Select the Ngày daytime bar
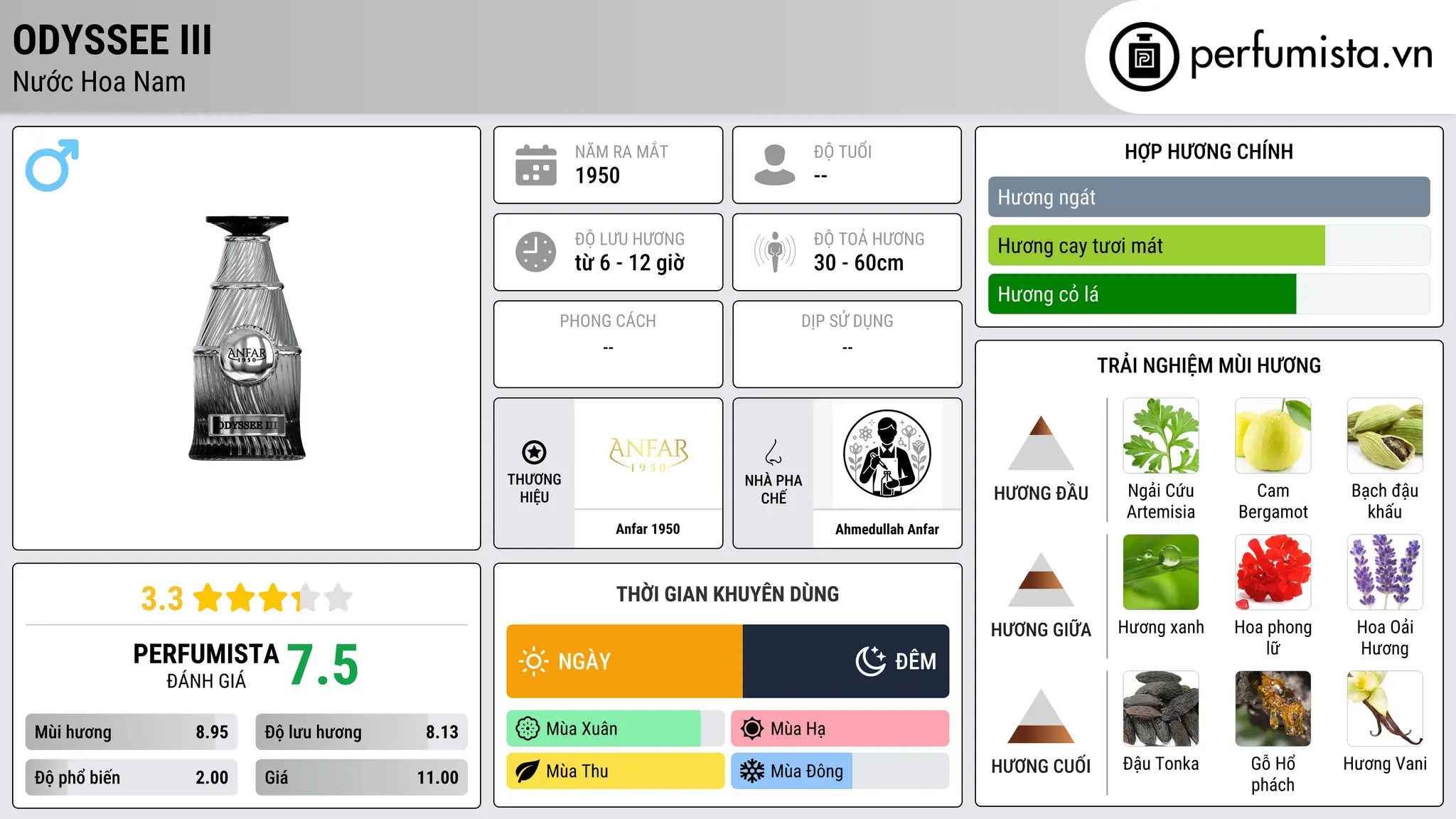The width and height of the screenshot is (1456, 819). (625, 661)
